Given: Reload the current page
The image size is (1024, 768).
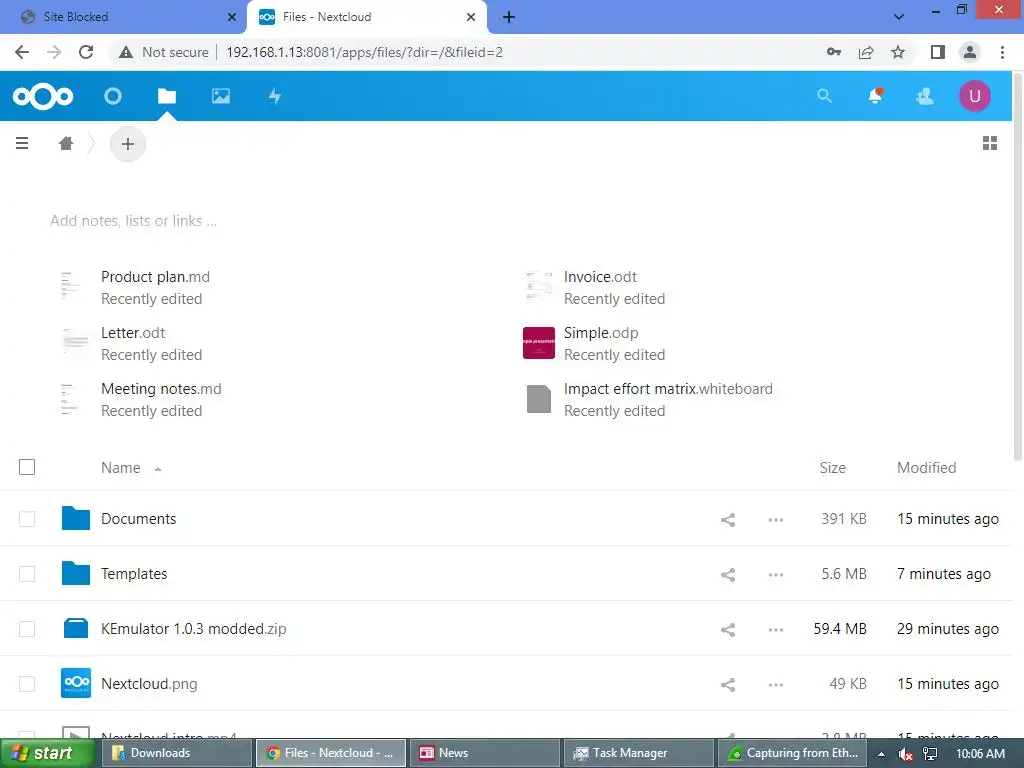Looking at the screenshot, I should 86,52.
